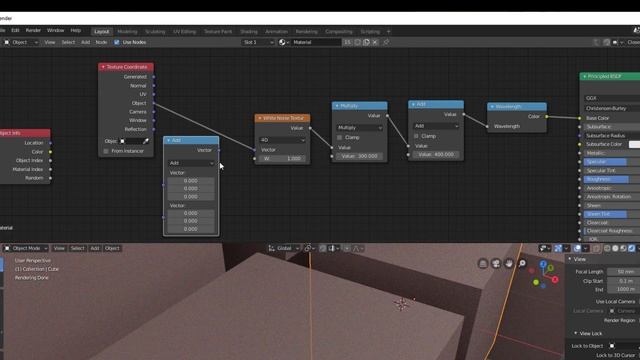640x360 pixels.
Task: Open node editor Node menu
Action: point(101,42)
